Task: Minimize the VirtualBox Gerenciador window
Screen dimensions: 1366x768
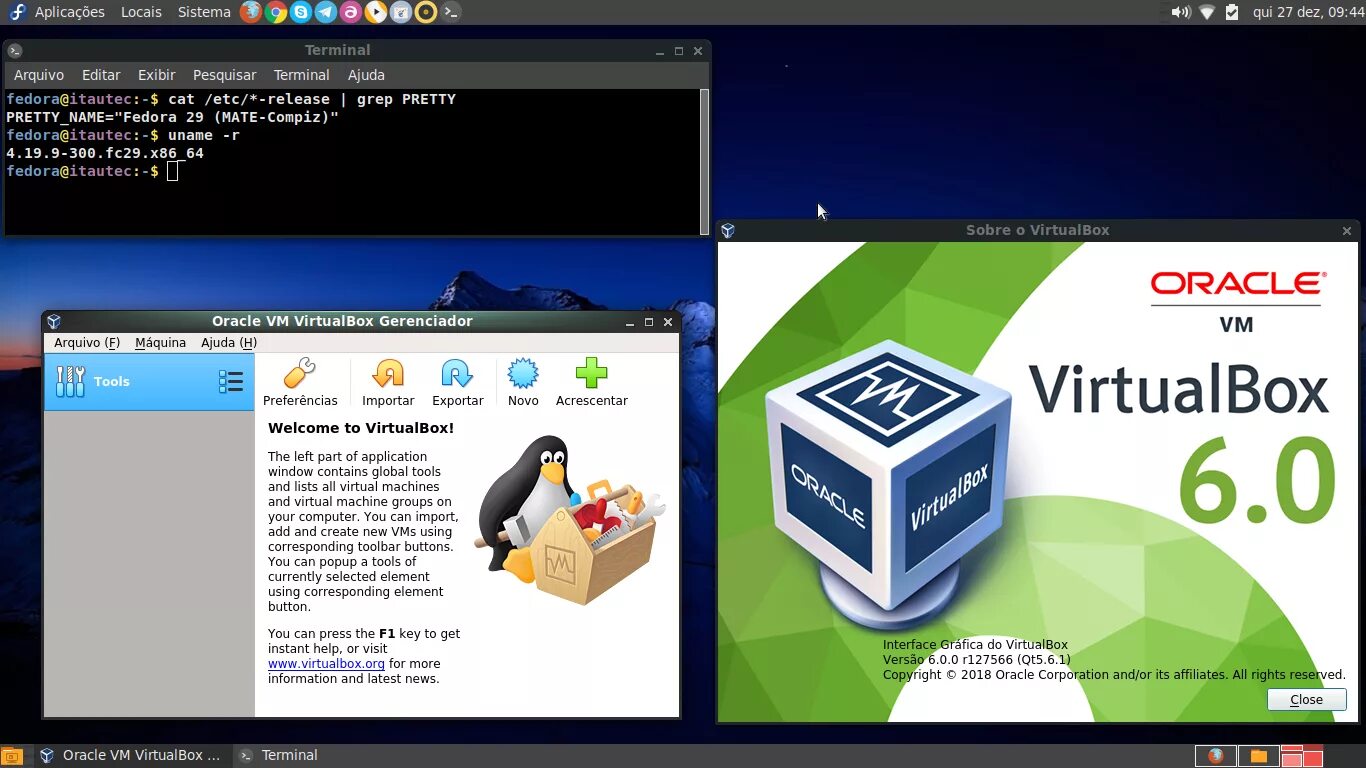Action: [630, 322]
